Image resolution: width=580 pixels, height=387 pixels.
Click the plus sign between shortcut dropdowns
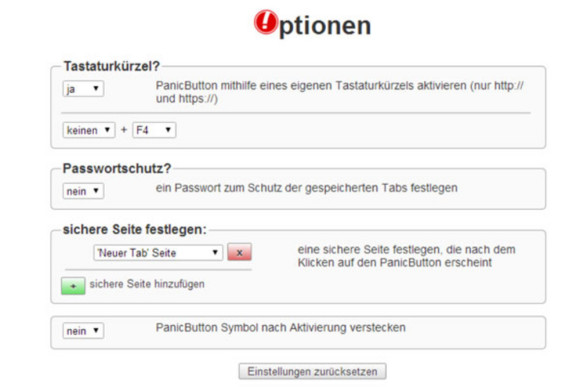pyautogui.click(x=124, y=130)
